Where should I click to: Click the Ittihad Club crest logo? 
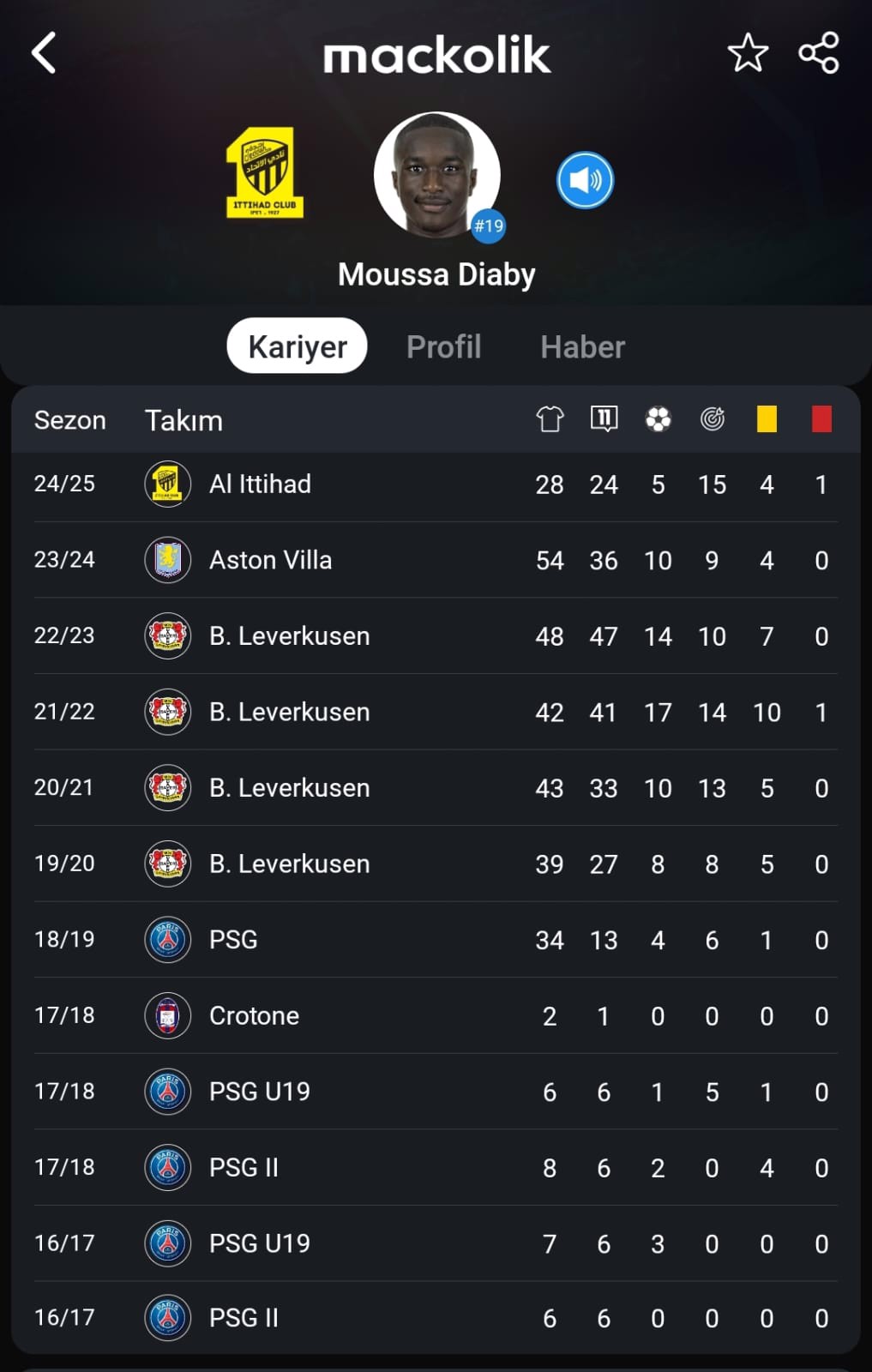point(264,172)
